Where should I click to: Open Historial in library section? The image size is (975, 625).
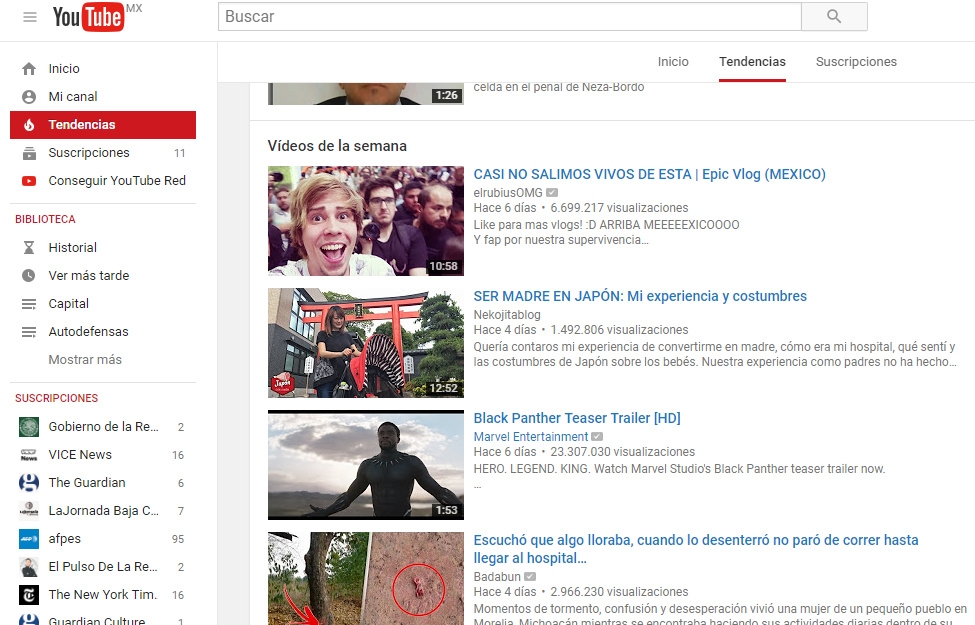point(72,248)
